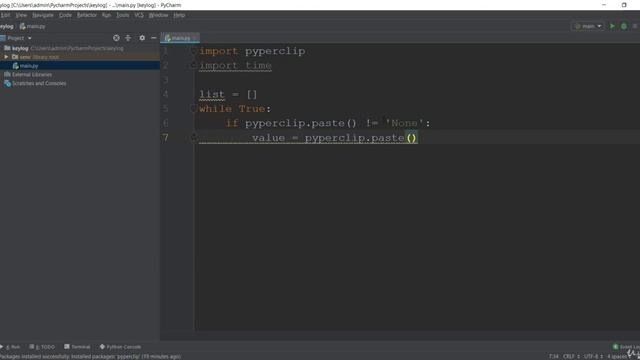The height and width of the screenshot is (360, 640).
Task: Open the VCS menu
Action: coord(139,15)
